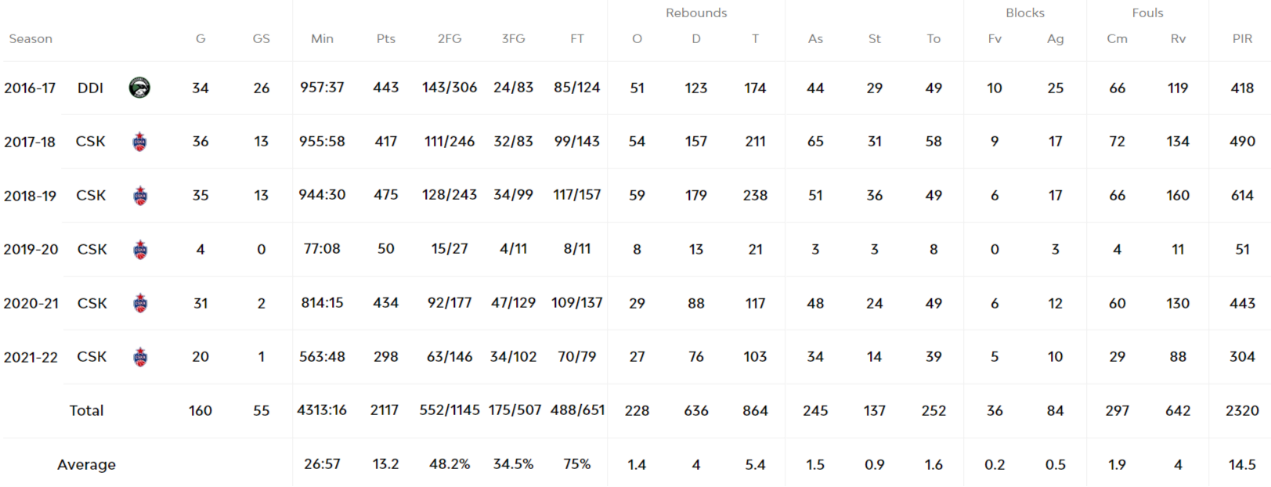The image size is (1271, 487).
Task: Click the Fouls group header
Action: pos(1148,13)
